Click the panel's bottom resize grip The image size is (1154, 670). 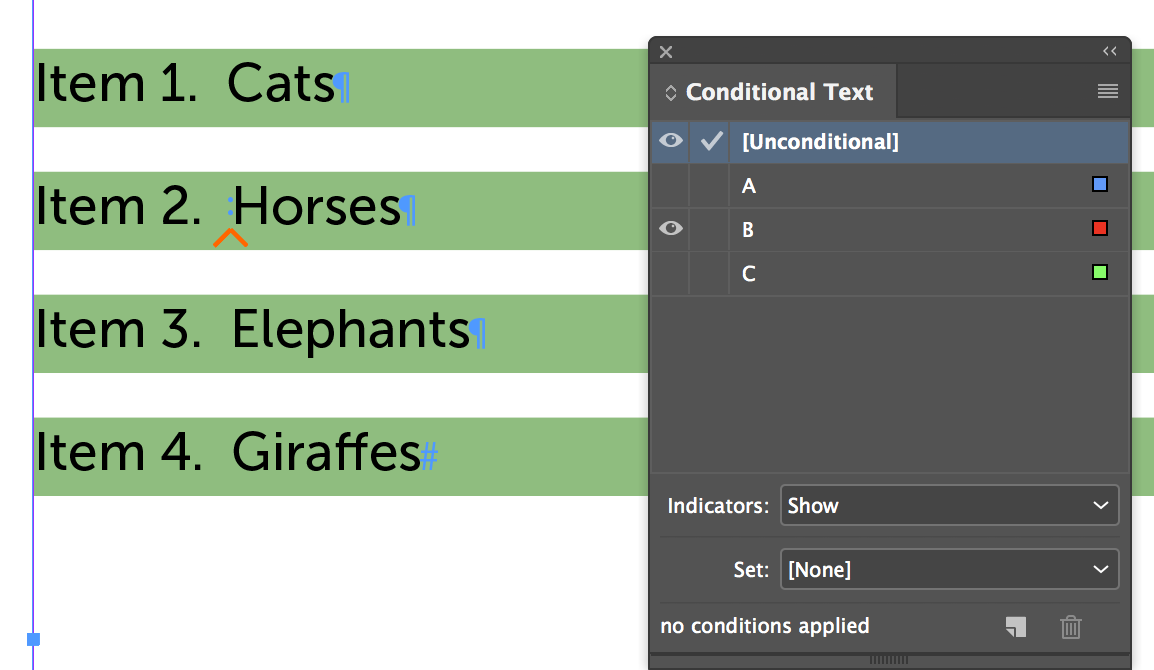click(889, 660)
